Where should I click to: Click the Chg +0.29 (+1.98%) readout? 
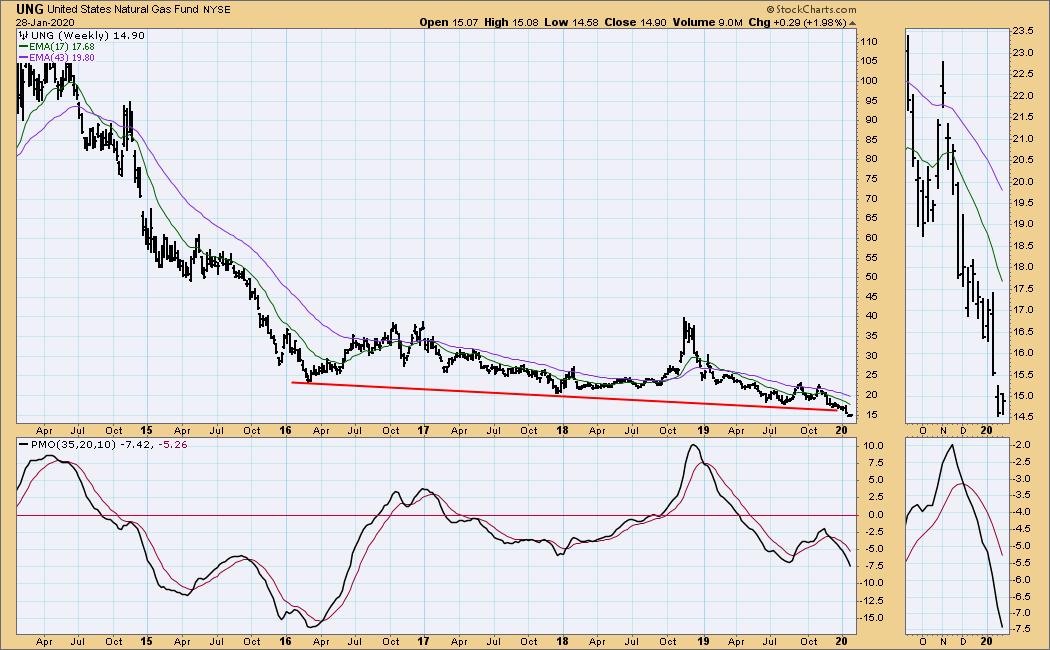803,22
